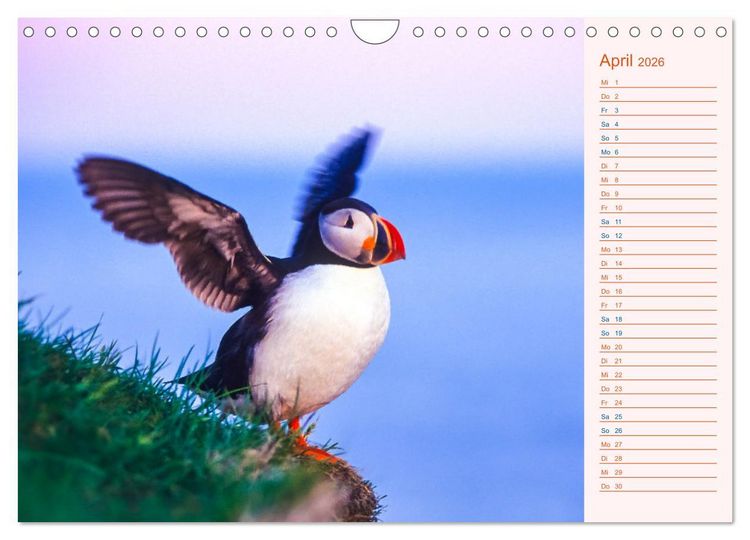Select the Sa 4 date row
The image size is (750, 540).
pos(658,124)
